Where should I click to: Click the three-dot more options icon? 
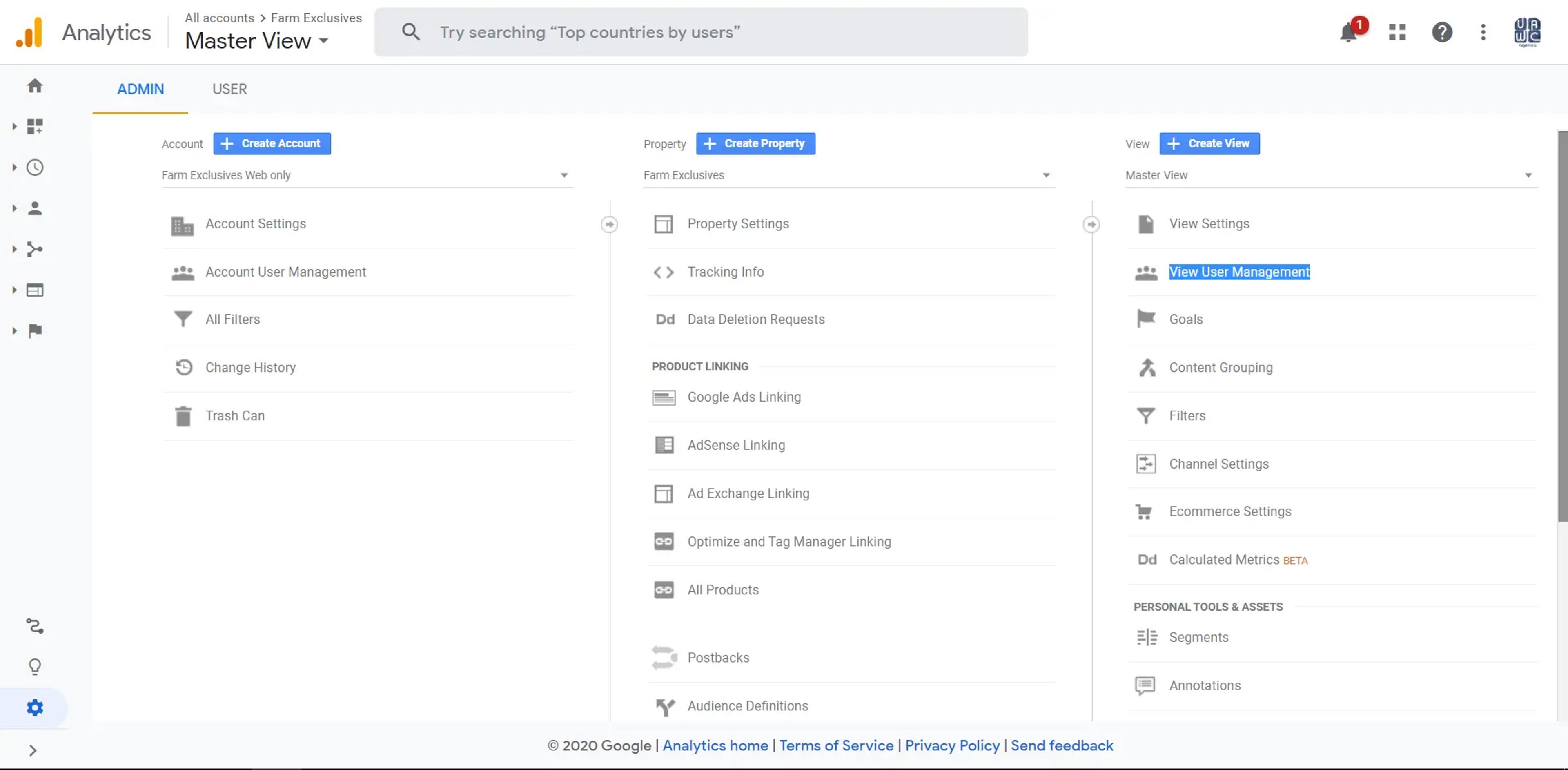(1483, 31)
